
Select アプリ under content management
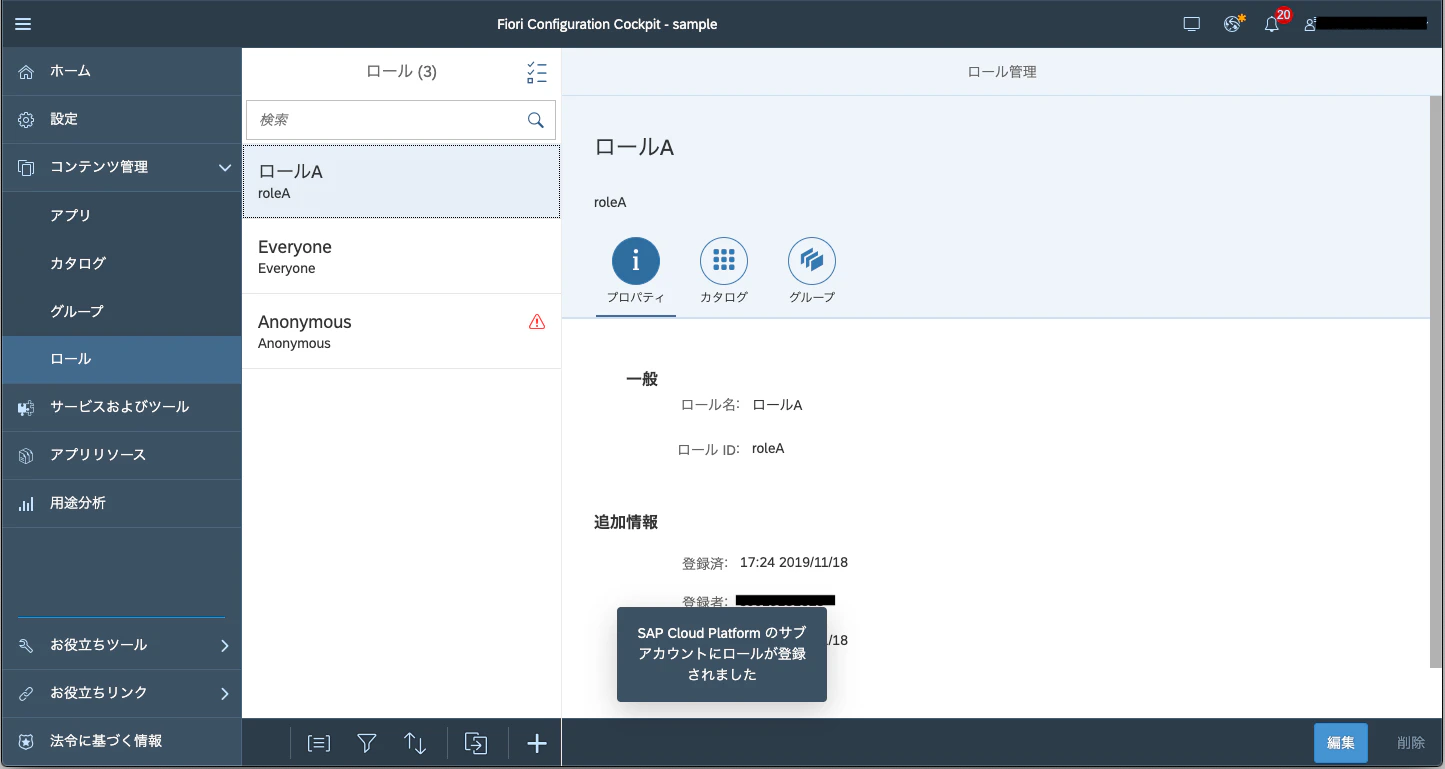pos(121,215)
